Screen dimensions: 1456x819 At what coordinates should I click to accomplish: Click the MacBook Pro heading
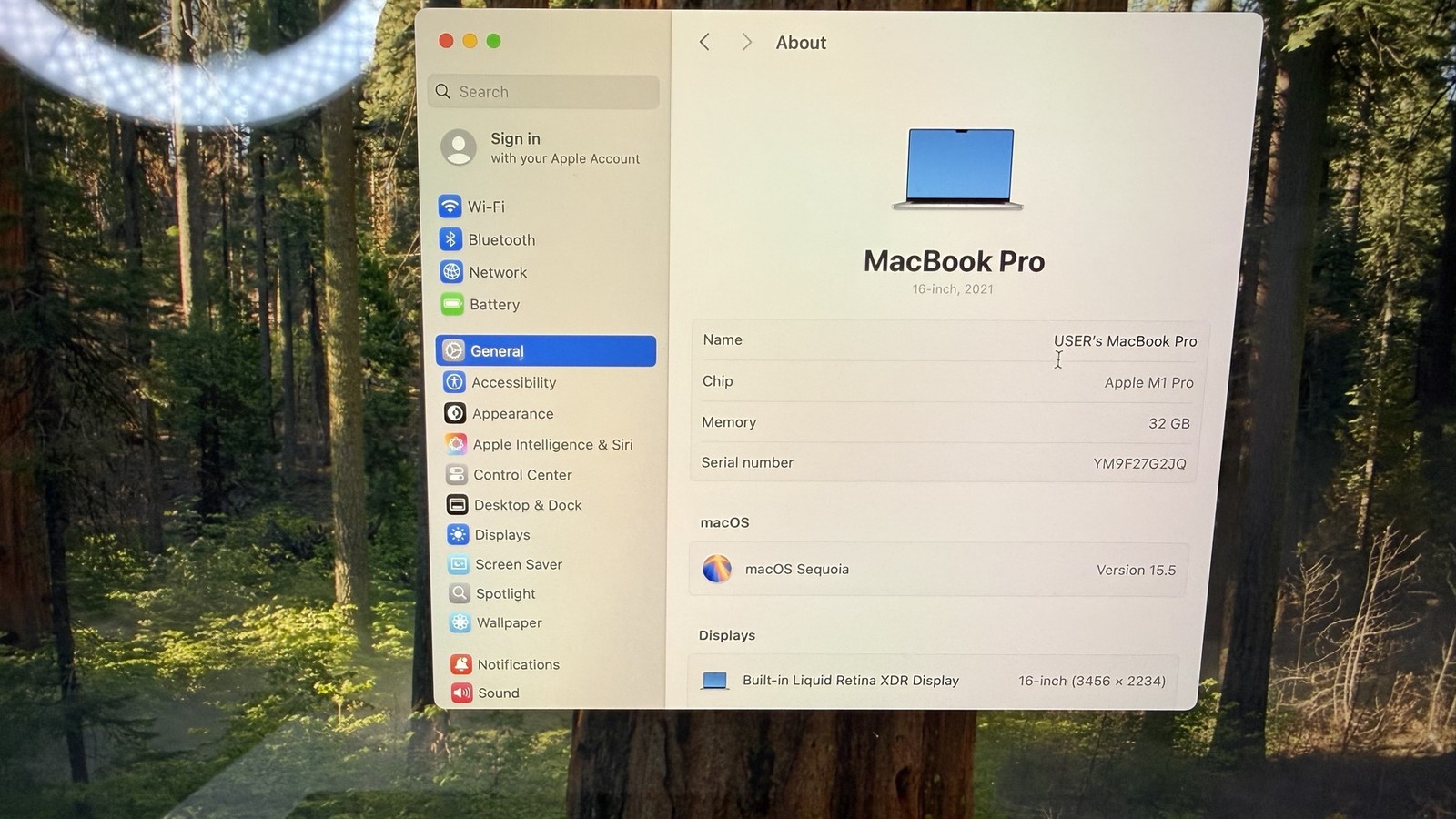pyautogui.click(x=954, y=261)
